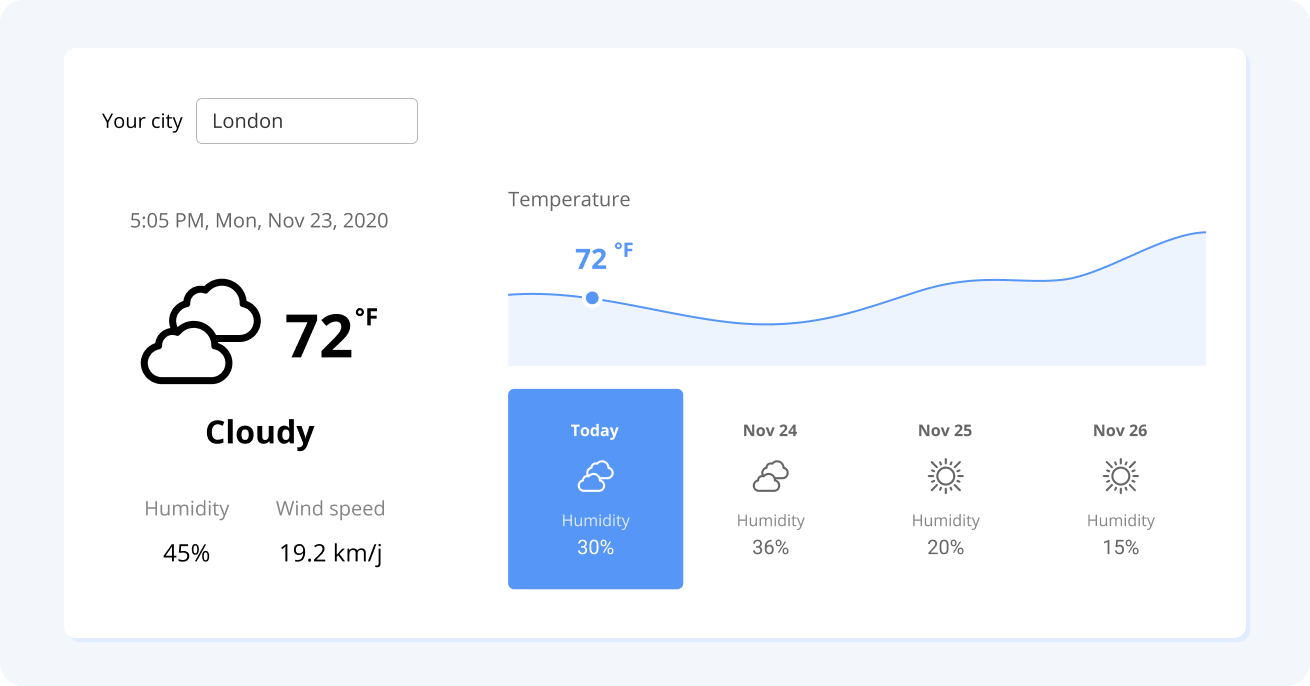Viewport: 1310px width, 686px height.
Task: Click the date and time text
Action: tap(259, 221)
